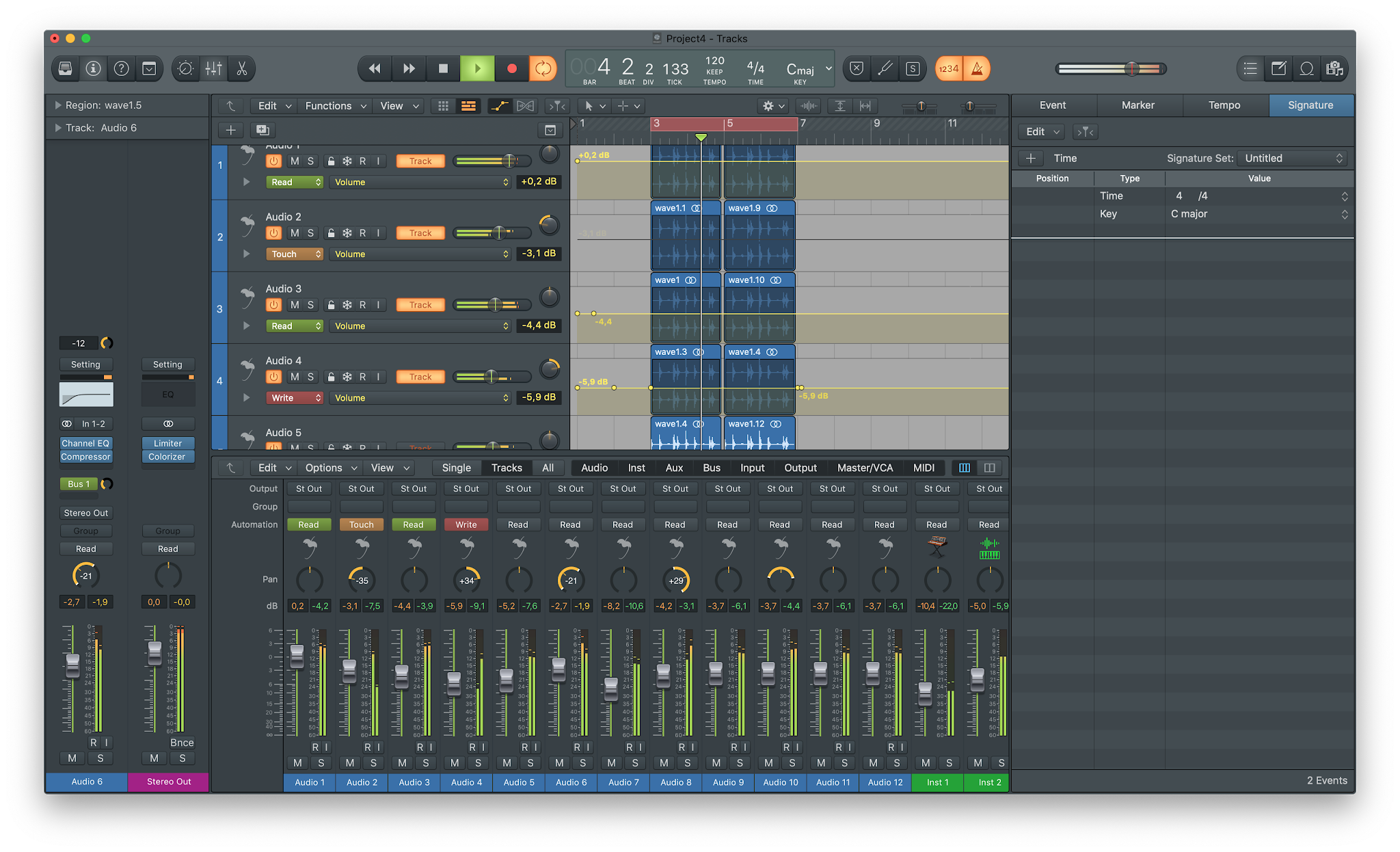Select mixer Single view button

(x=457, y=468)
